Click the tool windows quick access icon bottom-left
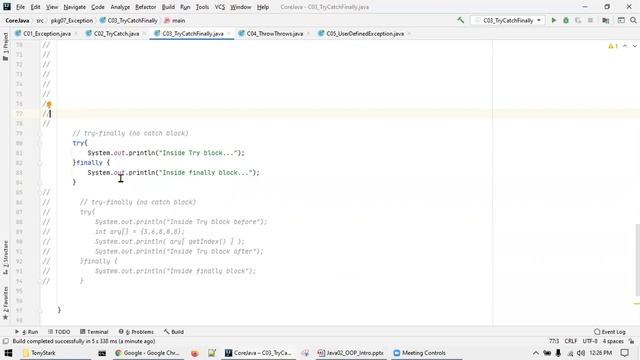Screen dimensions: 640x360 (5, 341)
